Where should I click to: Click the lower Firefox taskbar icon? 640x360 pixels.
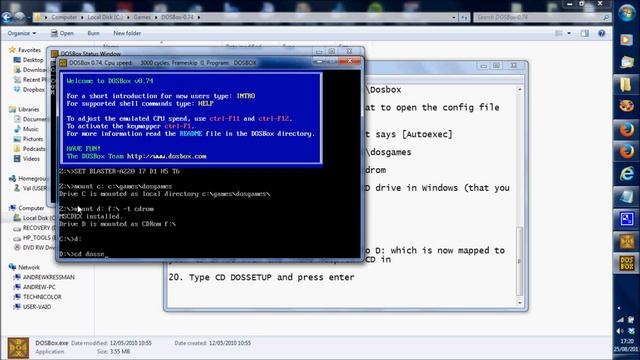tap(627, 151)
